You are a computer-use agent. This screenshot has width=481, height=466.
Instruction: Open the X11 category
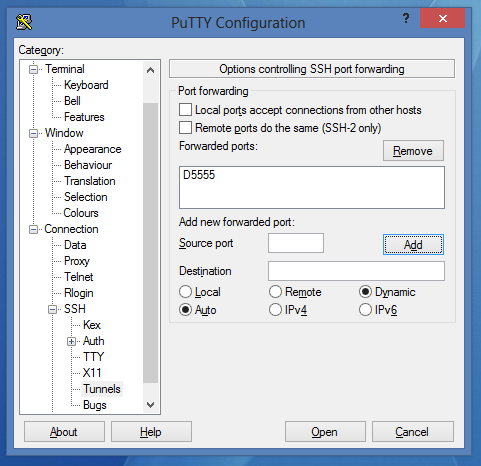click(x=92, y=373)
